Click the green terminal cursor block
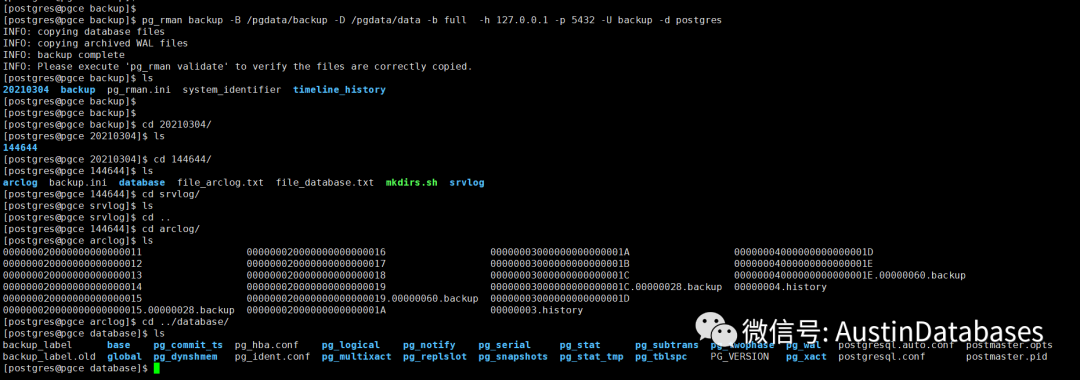Image resolution: width=1080 pixels, height=380 pixels. click(x=156, y=369)
